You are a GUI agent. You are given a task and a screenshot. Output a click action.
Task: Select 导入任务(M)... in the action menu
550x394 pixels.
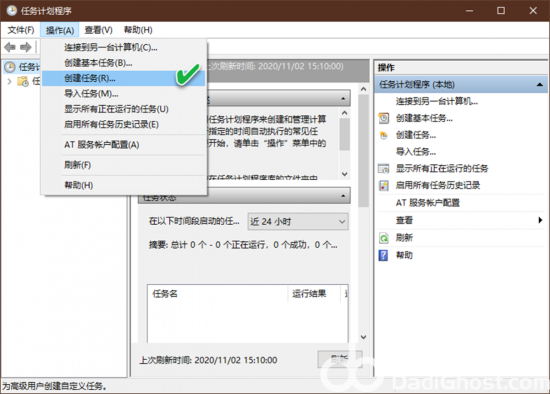(123, 94)
